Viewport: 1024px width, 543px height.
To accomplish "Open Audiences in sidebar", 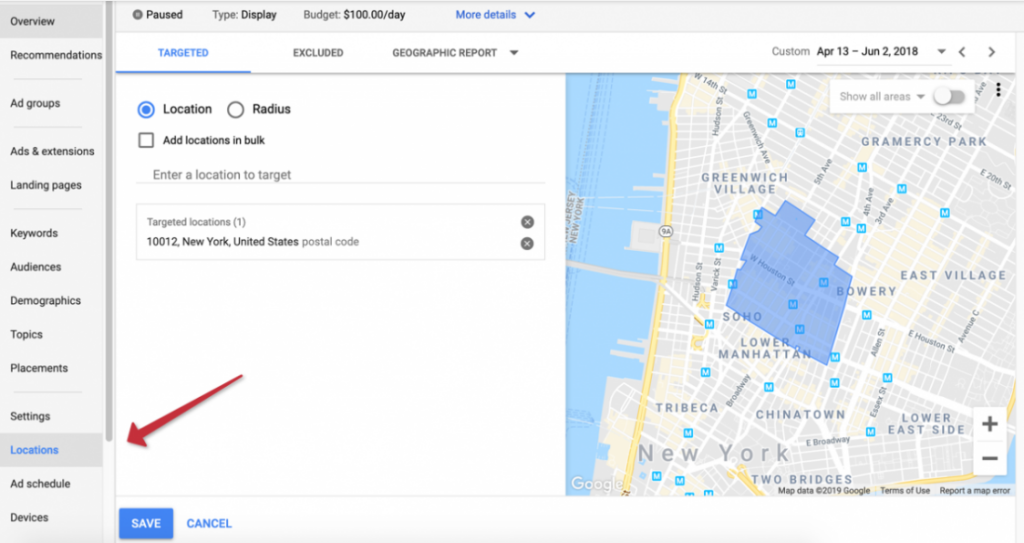I will coord(36,267).
